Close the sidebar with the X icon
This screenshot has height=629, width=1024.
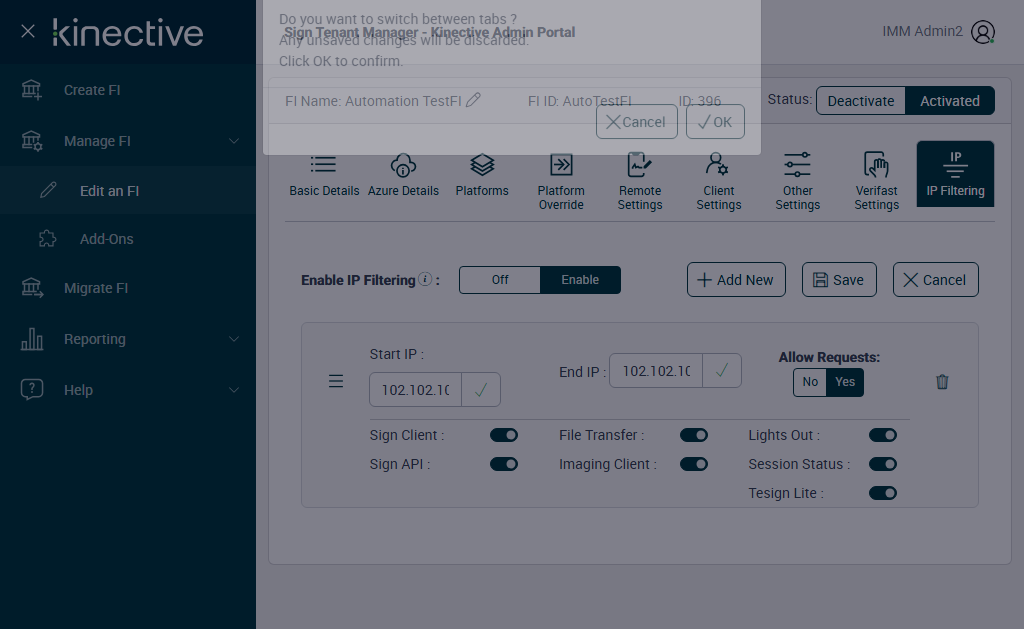click(27, 31)
